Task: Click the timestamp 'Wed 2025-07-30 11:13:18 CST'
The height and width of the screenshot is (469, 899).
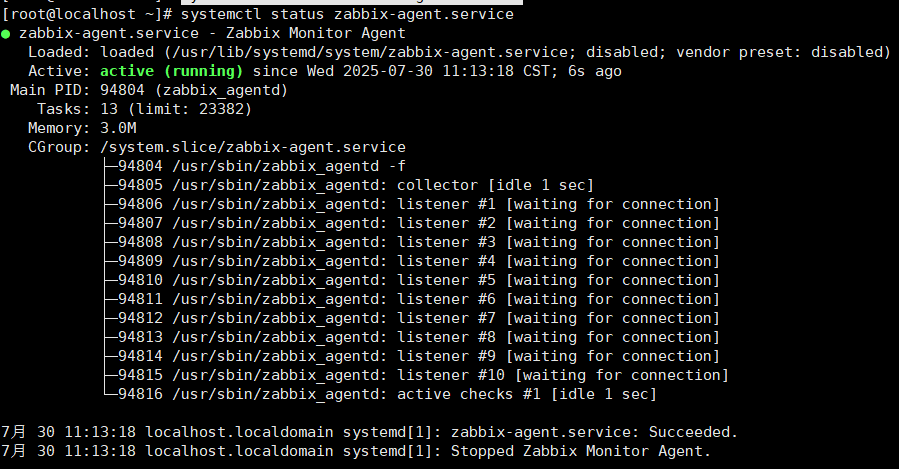Action: pyautogui.click(x=428, y=71)
